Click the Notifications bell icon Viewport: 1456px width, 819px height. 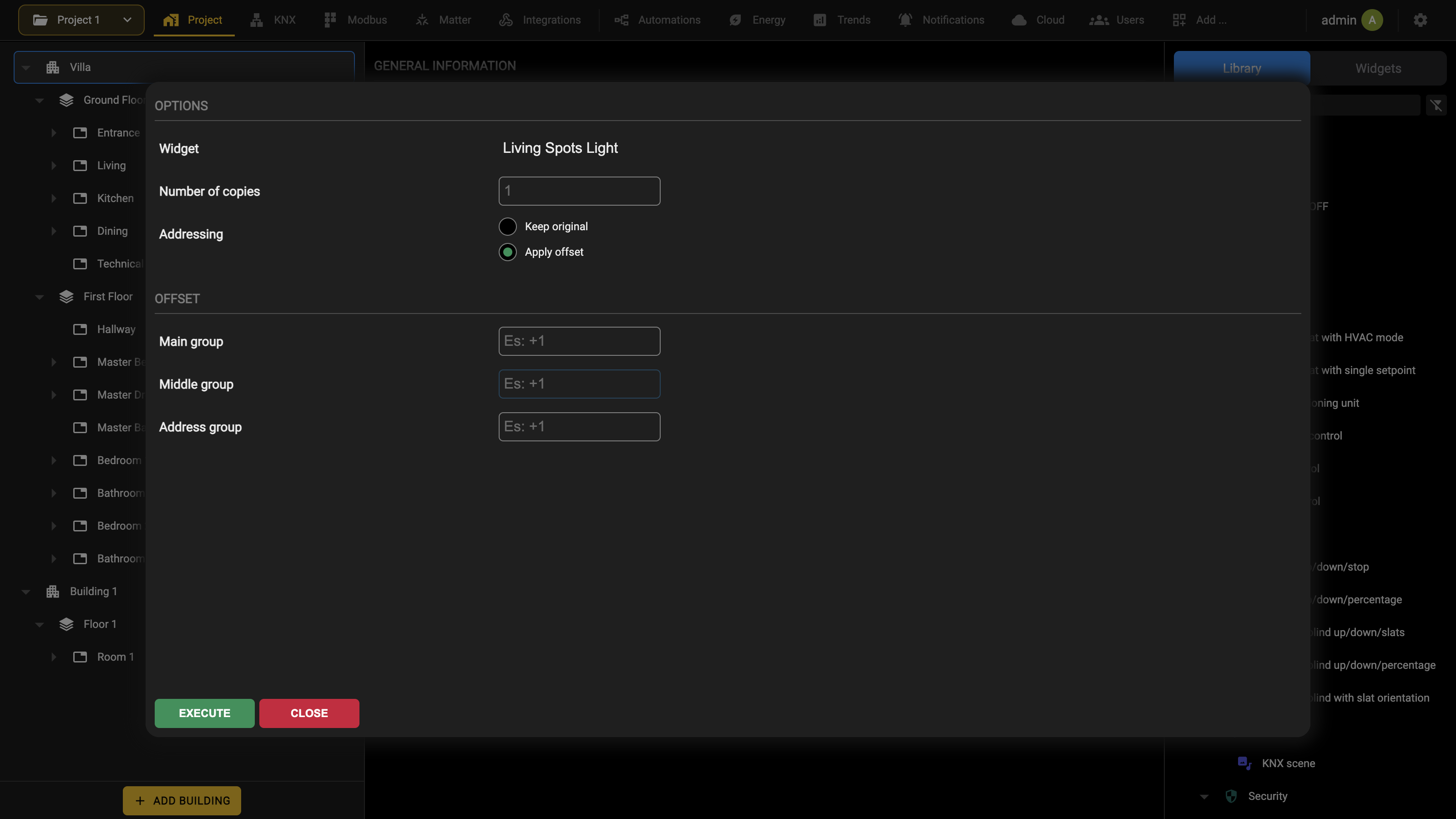point(905,20)
